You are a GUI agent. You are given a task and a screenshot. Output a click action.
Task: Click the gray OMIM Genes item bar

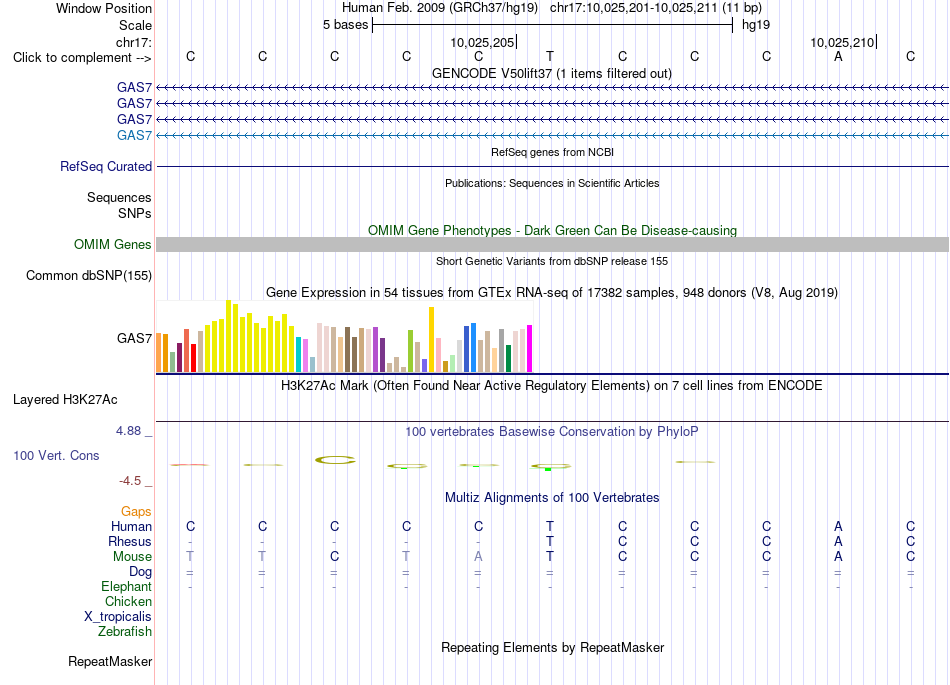tap(552, 245)
